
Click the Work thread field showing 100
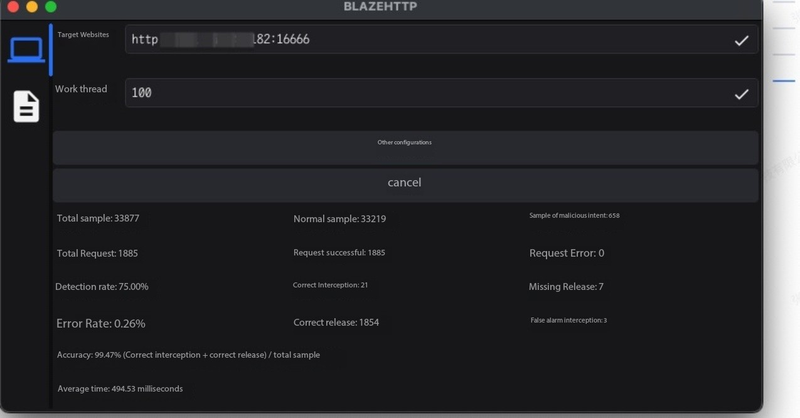click(x=441, y=93)
